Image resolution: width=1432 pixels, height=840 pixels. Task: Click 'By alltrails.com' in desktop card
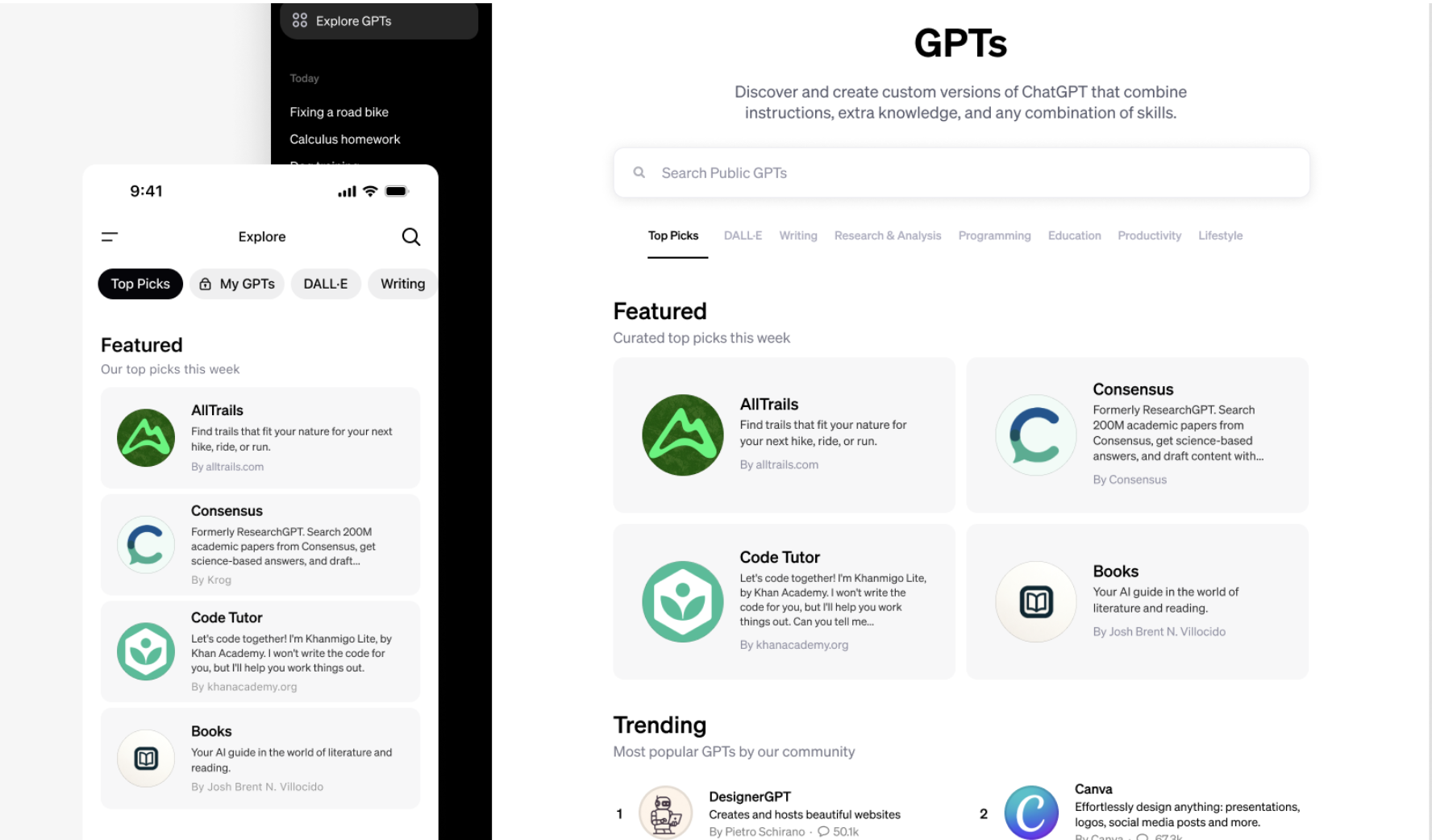pos(779,464)
